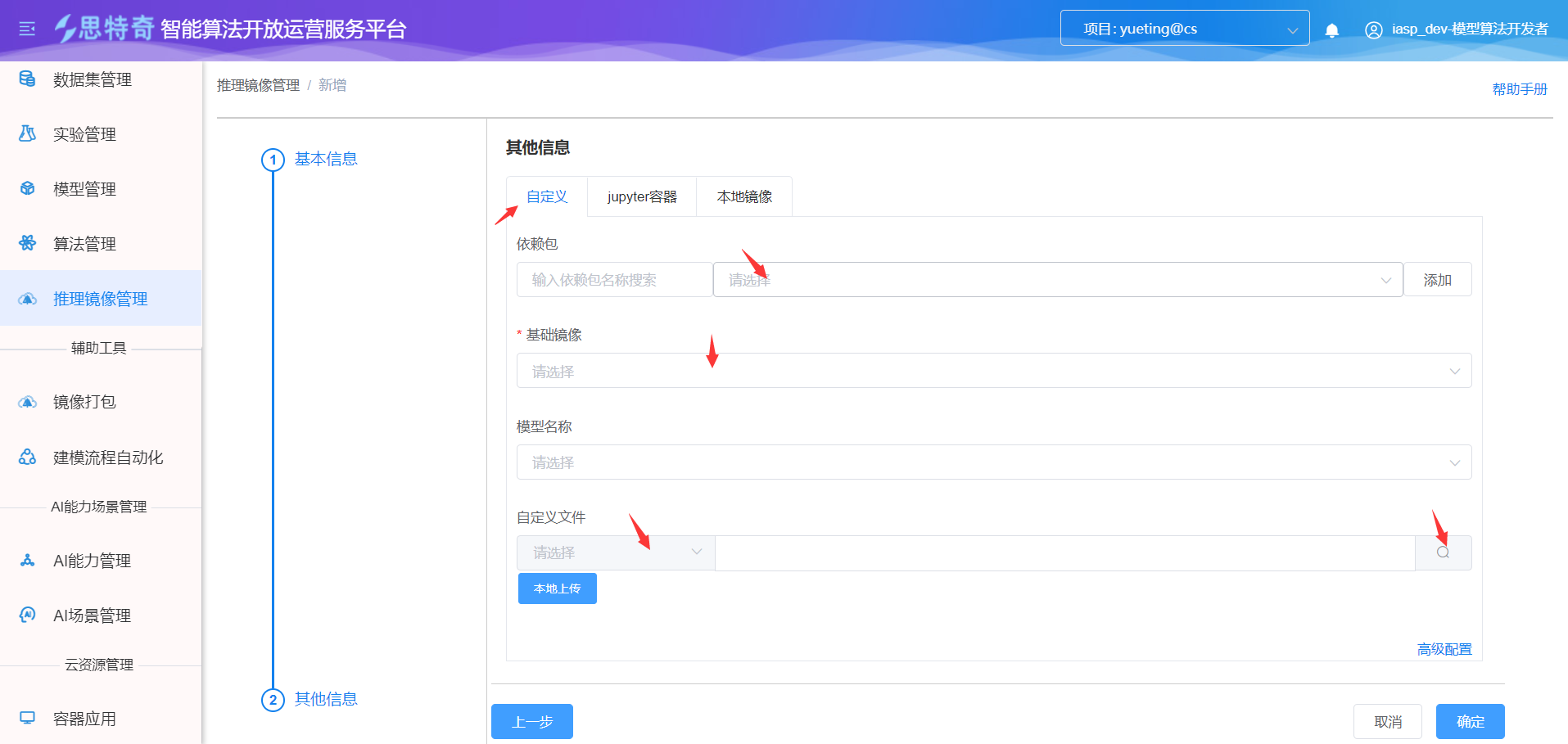Click the search icon in 自定义文件 row
This screenshot has width=1568, height=744.
pos(1443,552)
